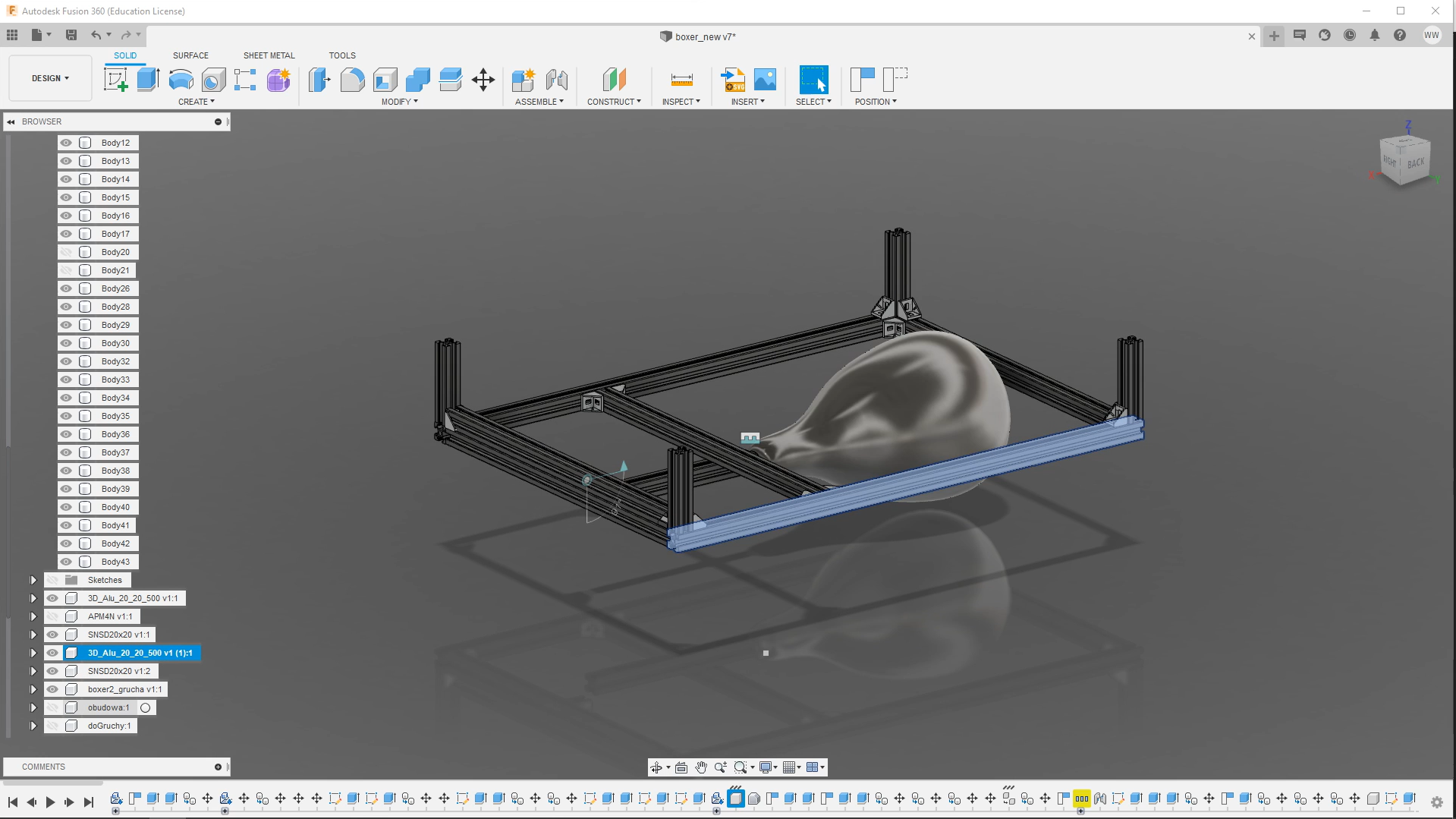The image size is (1456, 819).
Task: Expand the doGruchy:1 component
Action: pos(33,726)
